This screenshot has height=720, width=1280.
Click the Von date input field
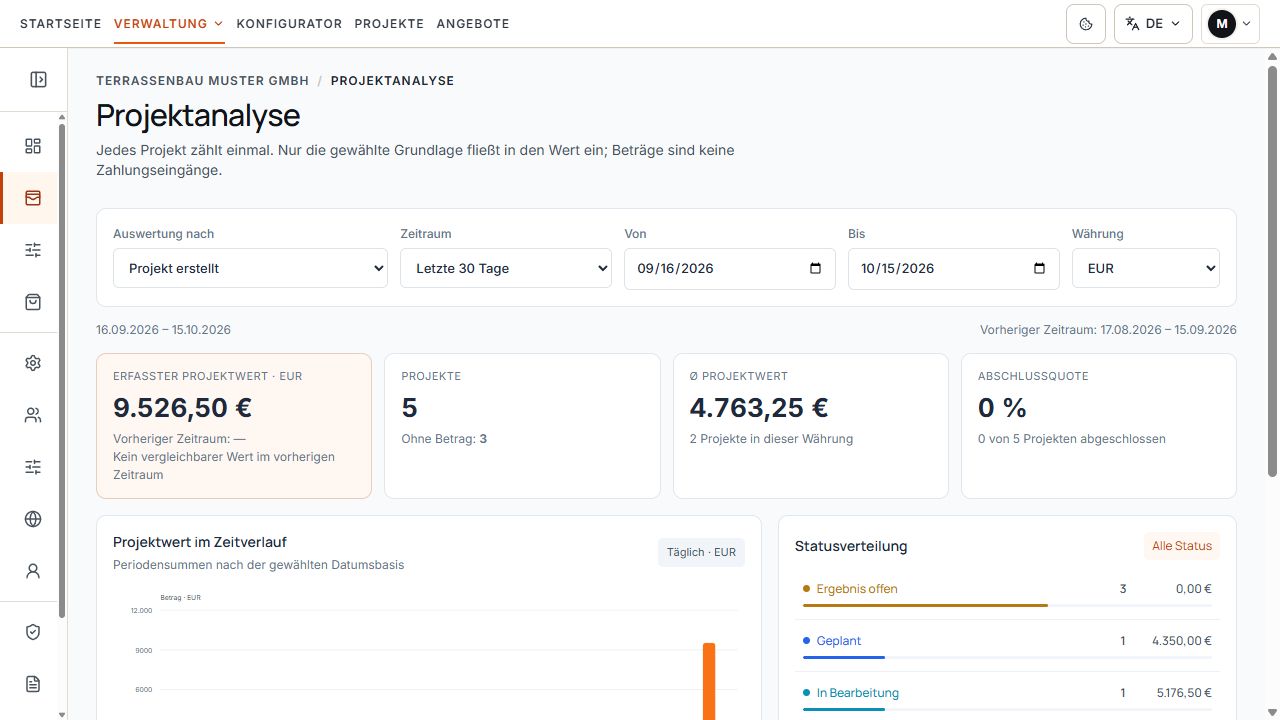[x=730, y=268]
